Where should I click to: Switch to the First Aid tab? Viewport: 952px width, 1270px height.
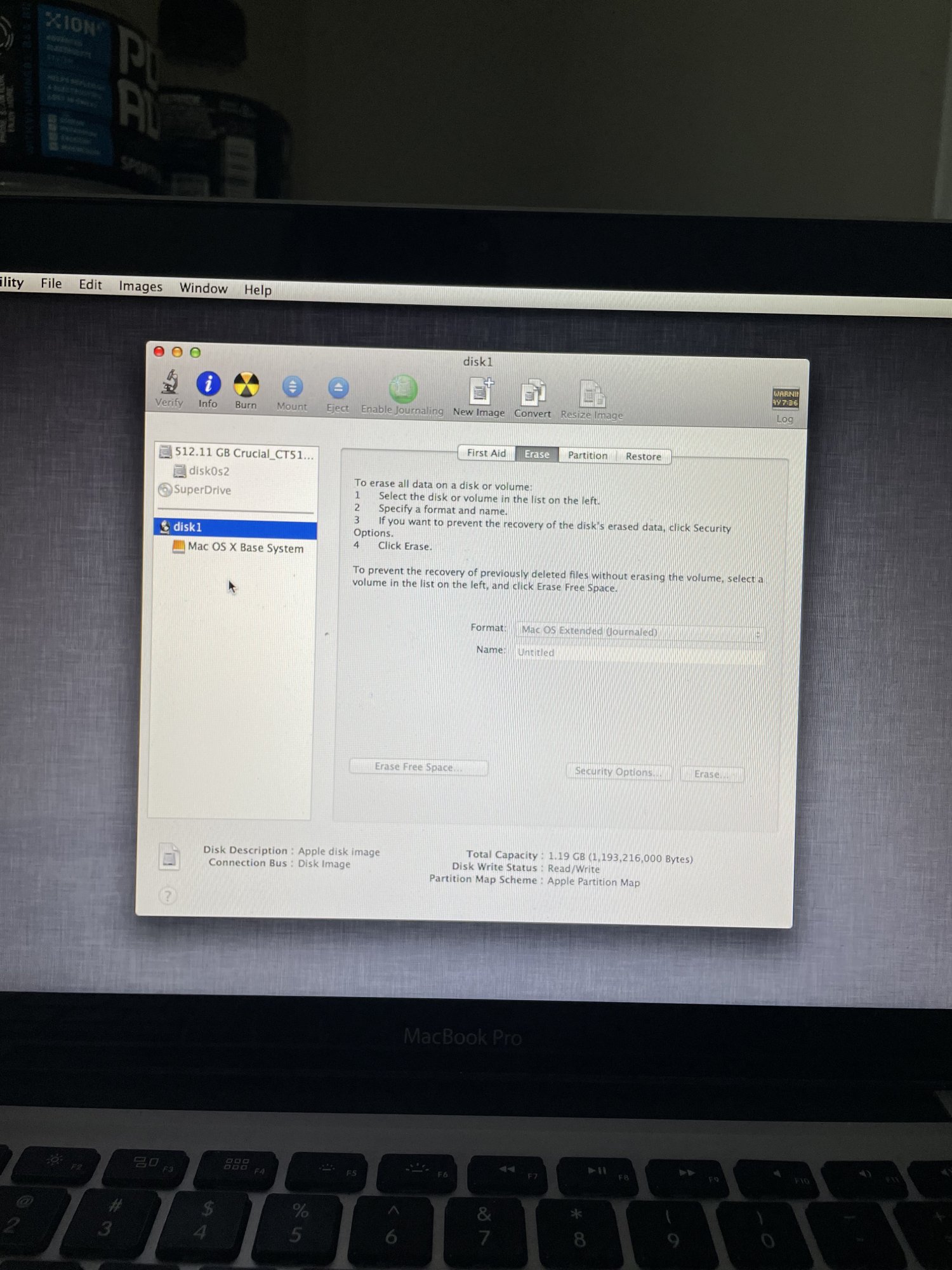coord(486,453)
